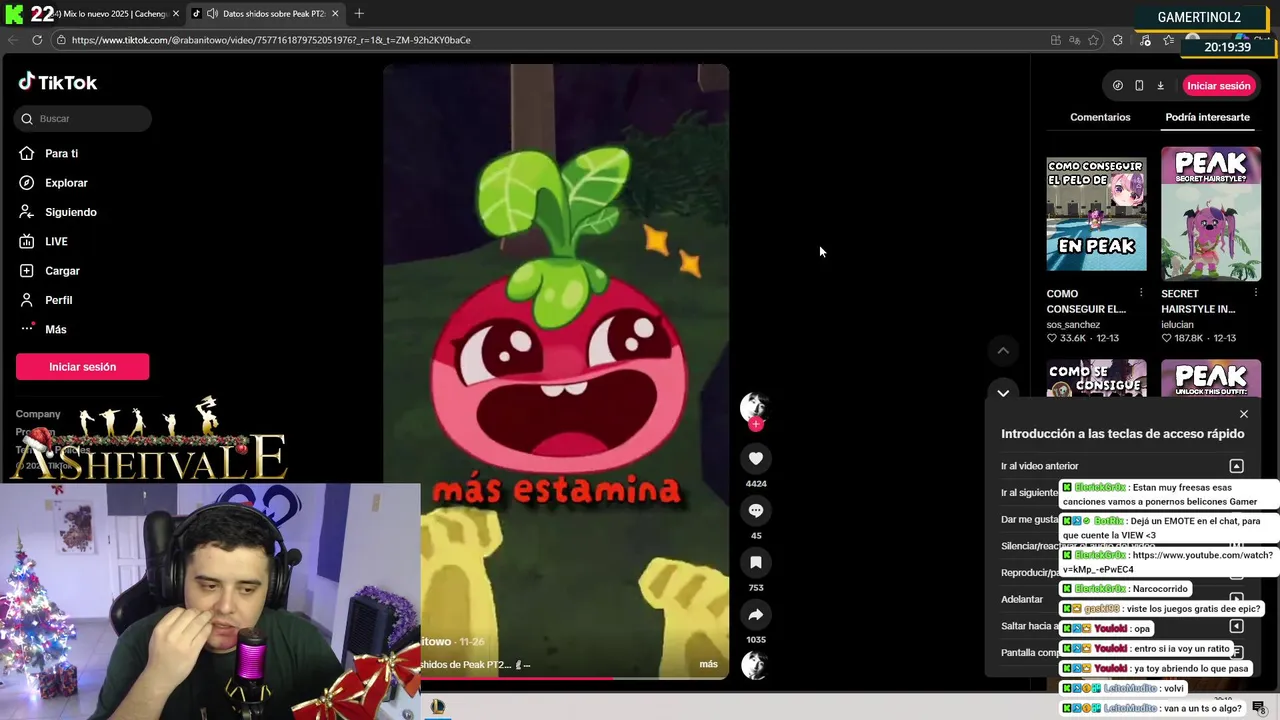1280x720 pixels.
Task: Go to next video arrow
Action: tap(1003, 393)
